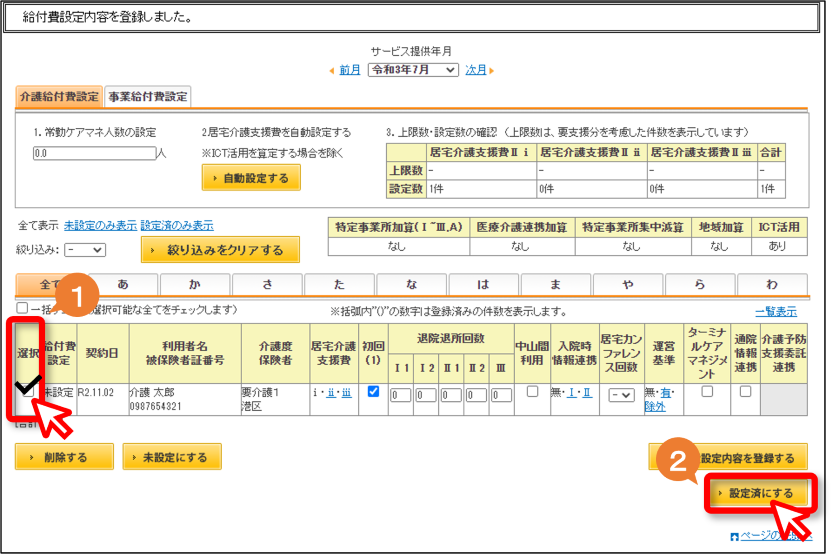Image resolution: width=831 pixels, height=554 pixels.
Task: Open the 令和3年7月 service month dropdown
Action: point(413,70)
